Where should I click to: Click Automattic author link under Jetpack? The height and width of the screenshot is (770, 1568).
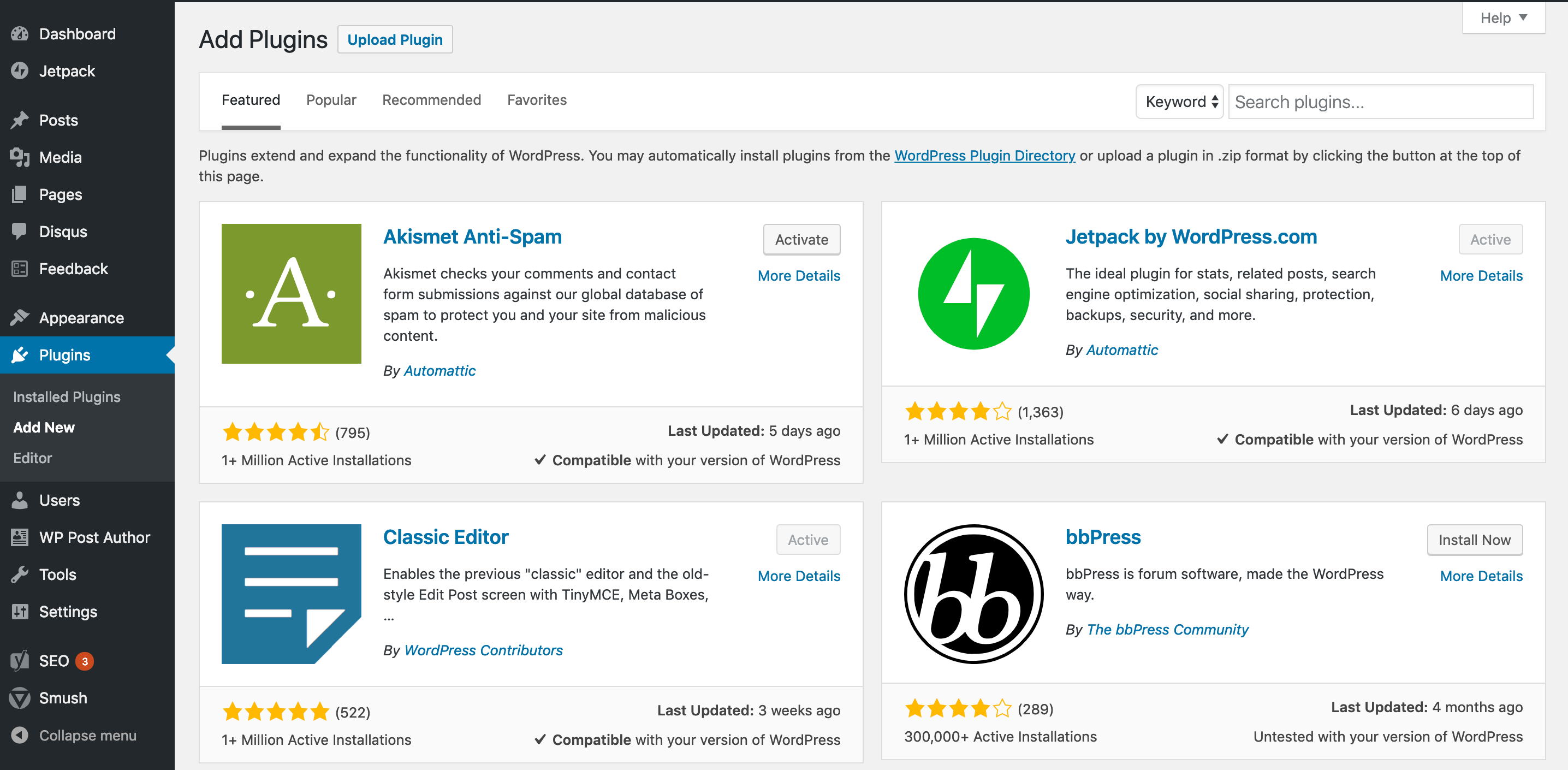tap(1122, 350)
